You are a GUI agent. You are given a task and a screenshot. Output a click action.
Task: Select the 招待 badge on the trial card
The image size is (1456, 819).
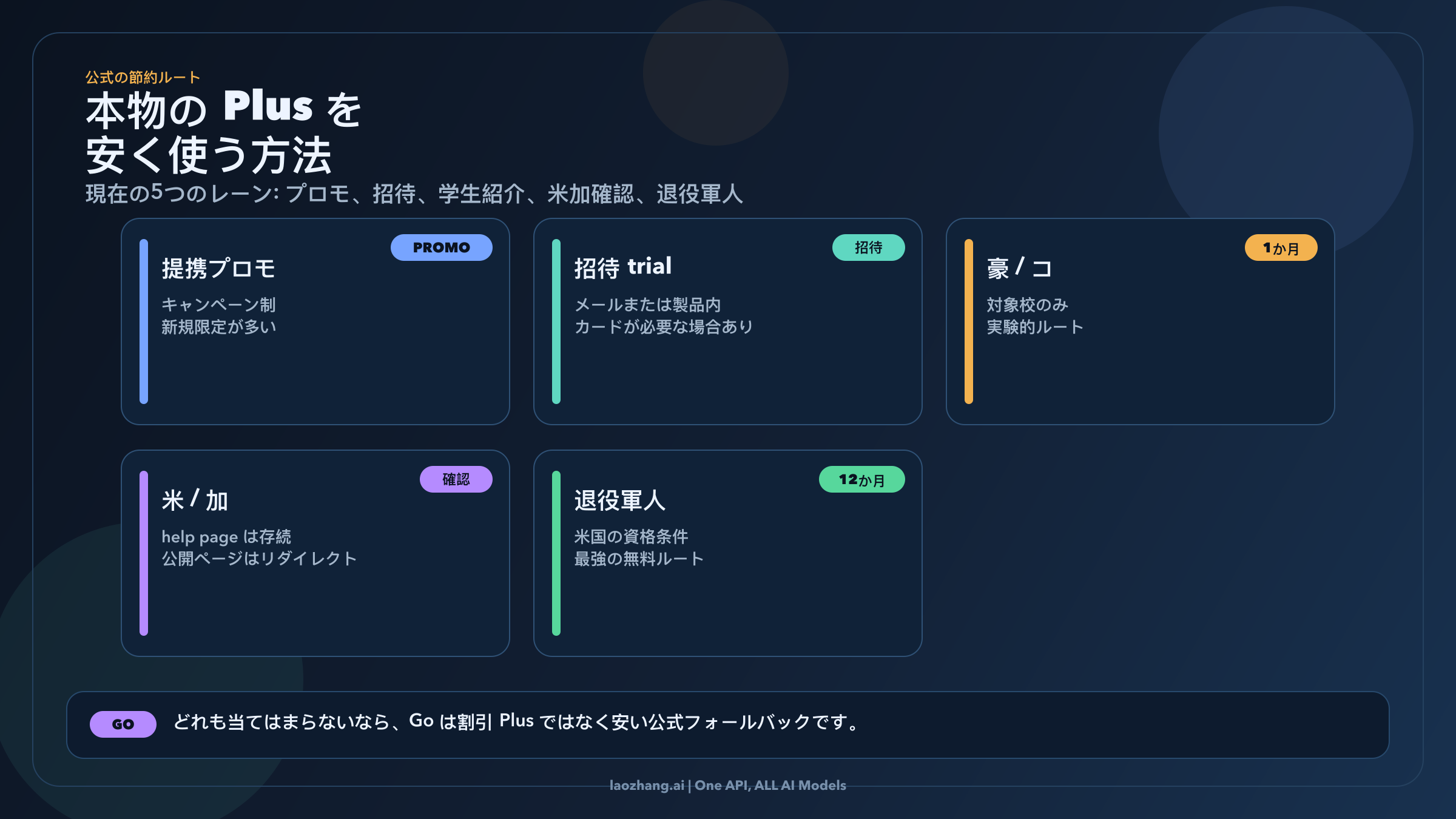coord(869,248)
